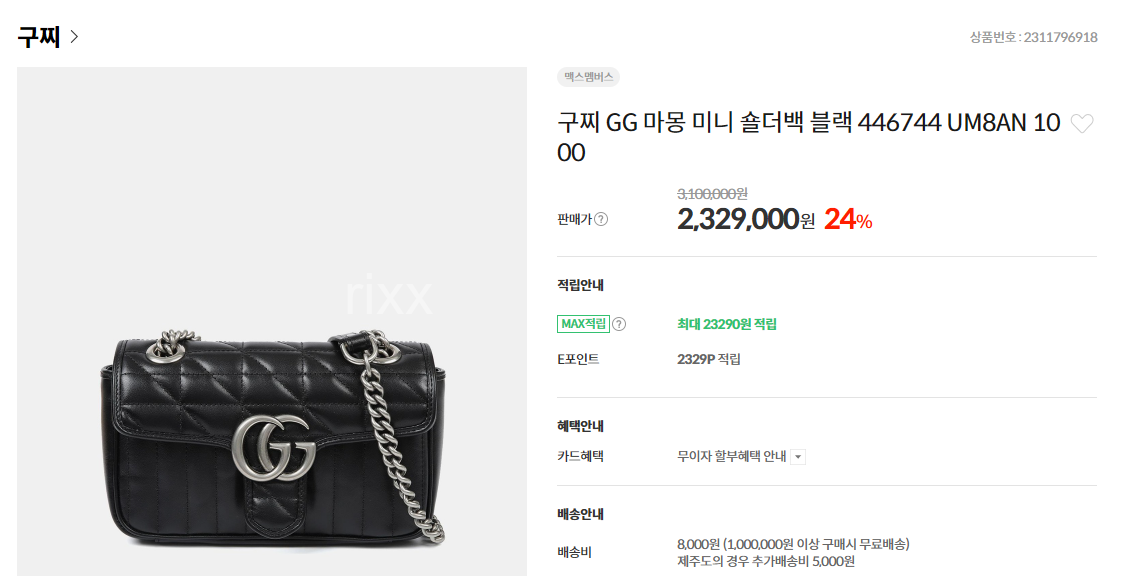
Task: Click the 2329P 적립 E포인트 value
Action: 709,359
